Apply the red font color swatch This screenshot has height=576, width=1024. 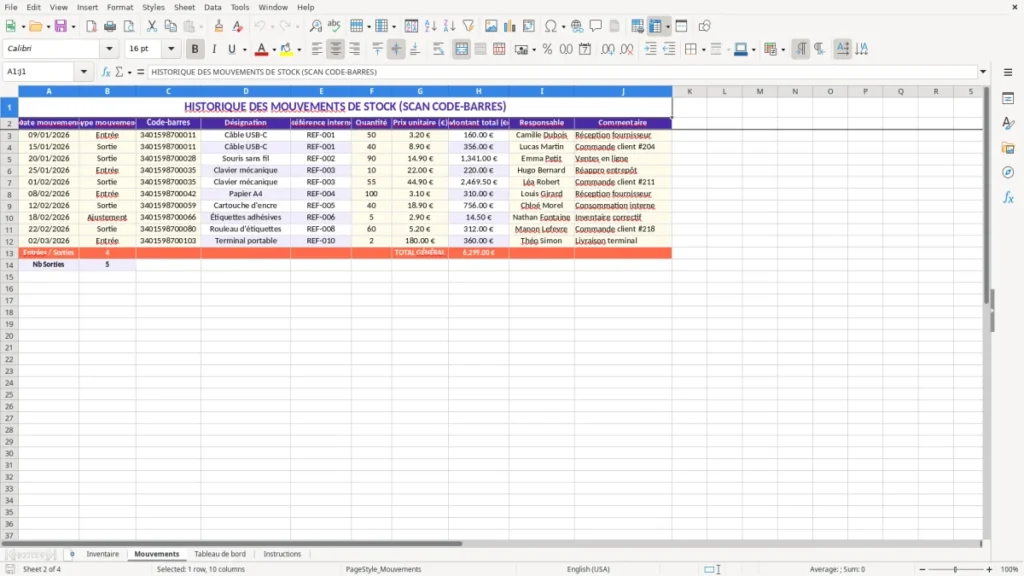pos(261,49)
